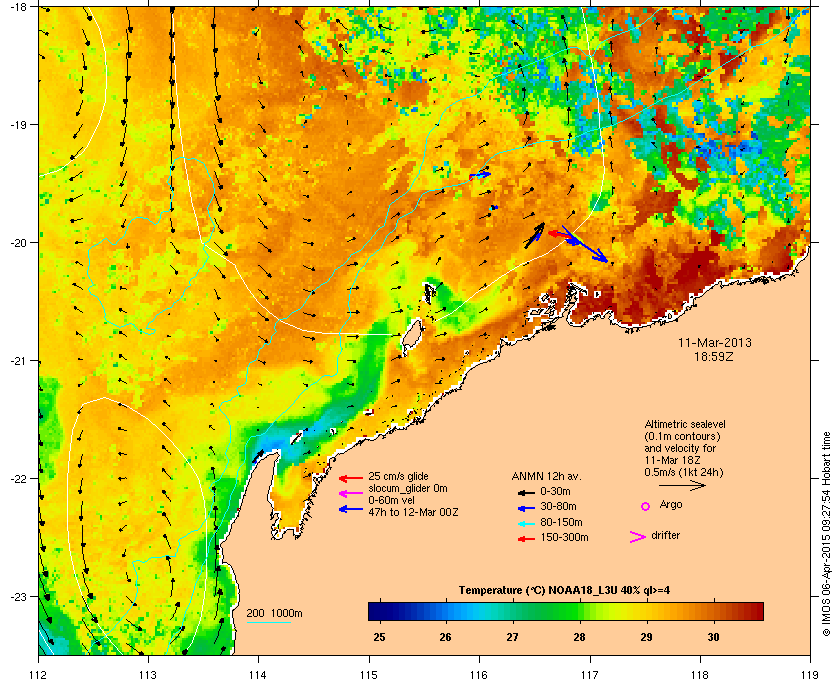The image size is (840, 680).
Task: Click '0.5m/s (1kt 24h)' text
Action: tap(684, 472)
